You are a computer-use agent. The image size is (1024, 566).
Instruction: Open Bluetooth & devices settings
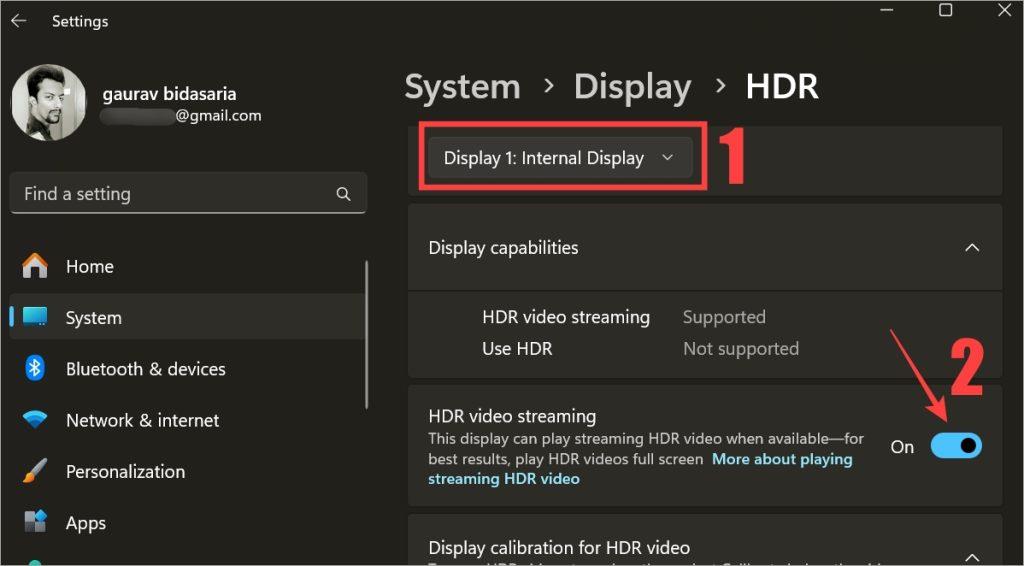tap(187, 369)
